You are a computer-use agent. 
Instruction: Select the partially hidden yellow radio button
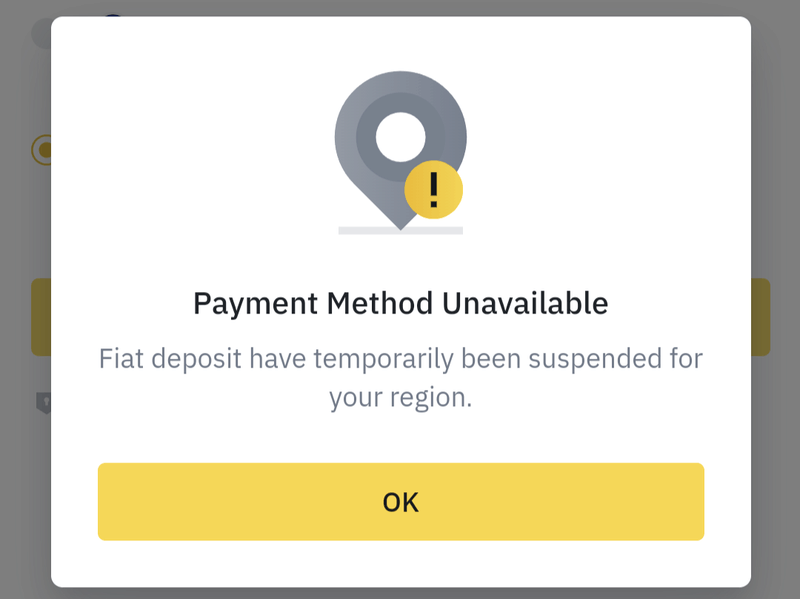(x=42, y=150)
